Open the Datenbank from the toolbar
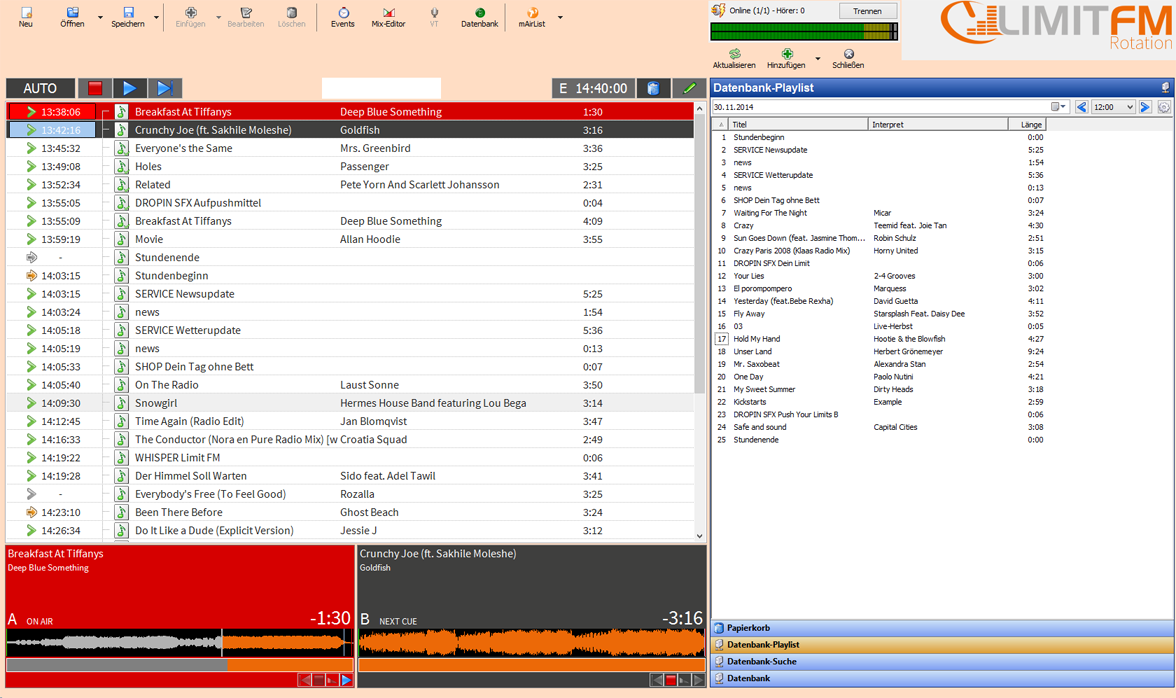Screen dimensions: 1176x698 (479, 15)
